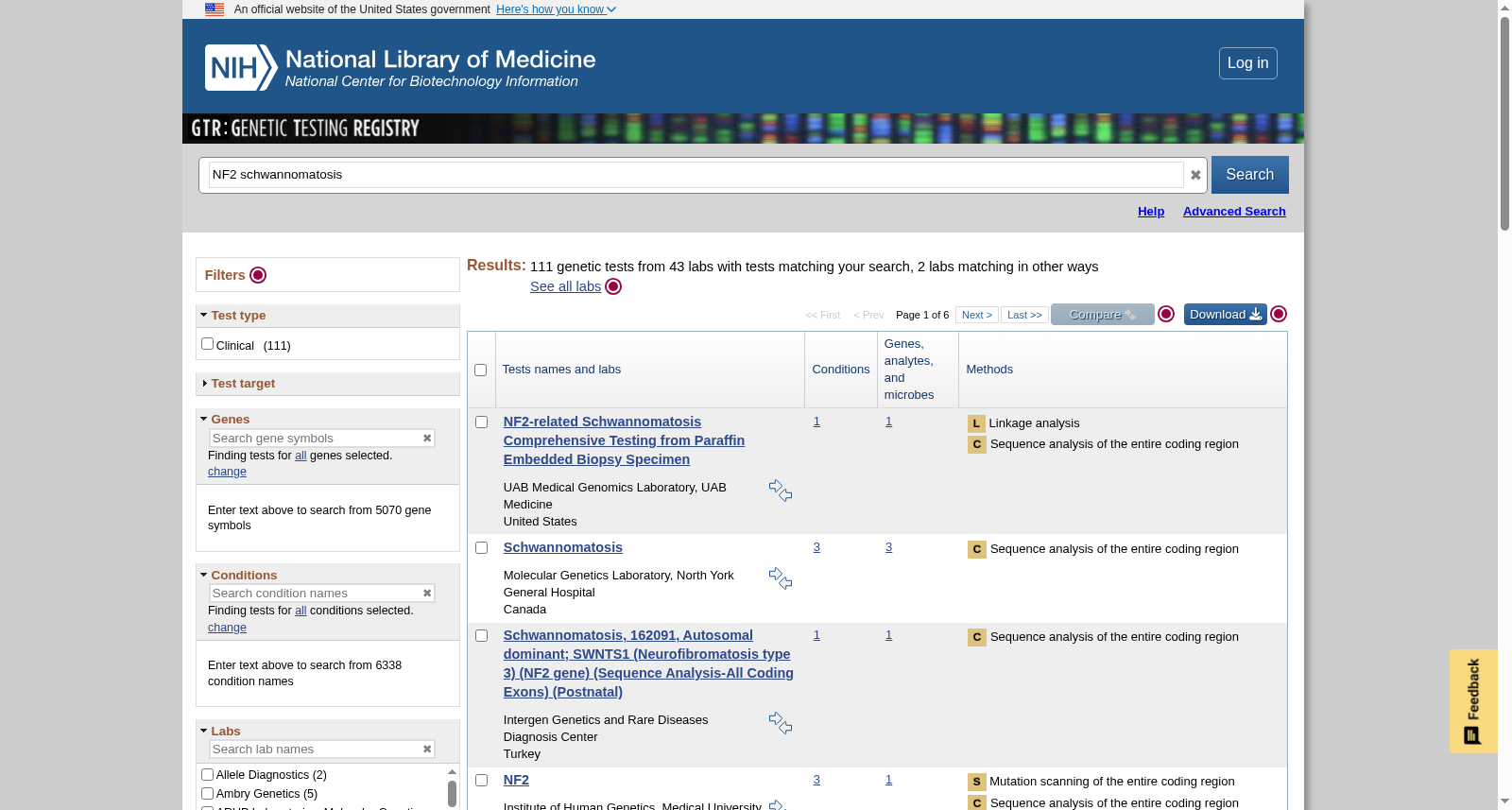Click compare arrows icon for North York General Hospital
The width and height of the screenshot is (1512, 810).
(x=781, y=578)
